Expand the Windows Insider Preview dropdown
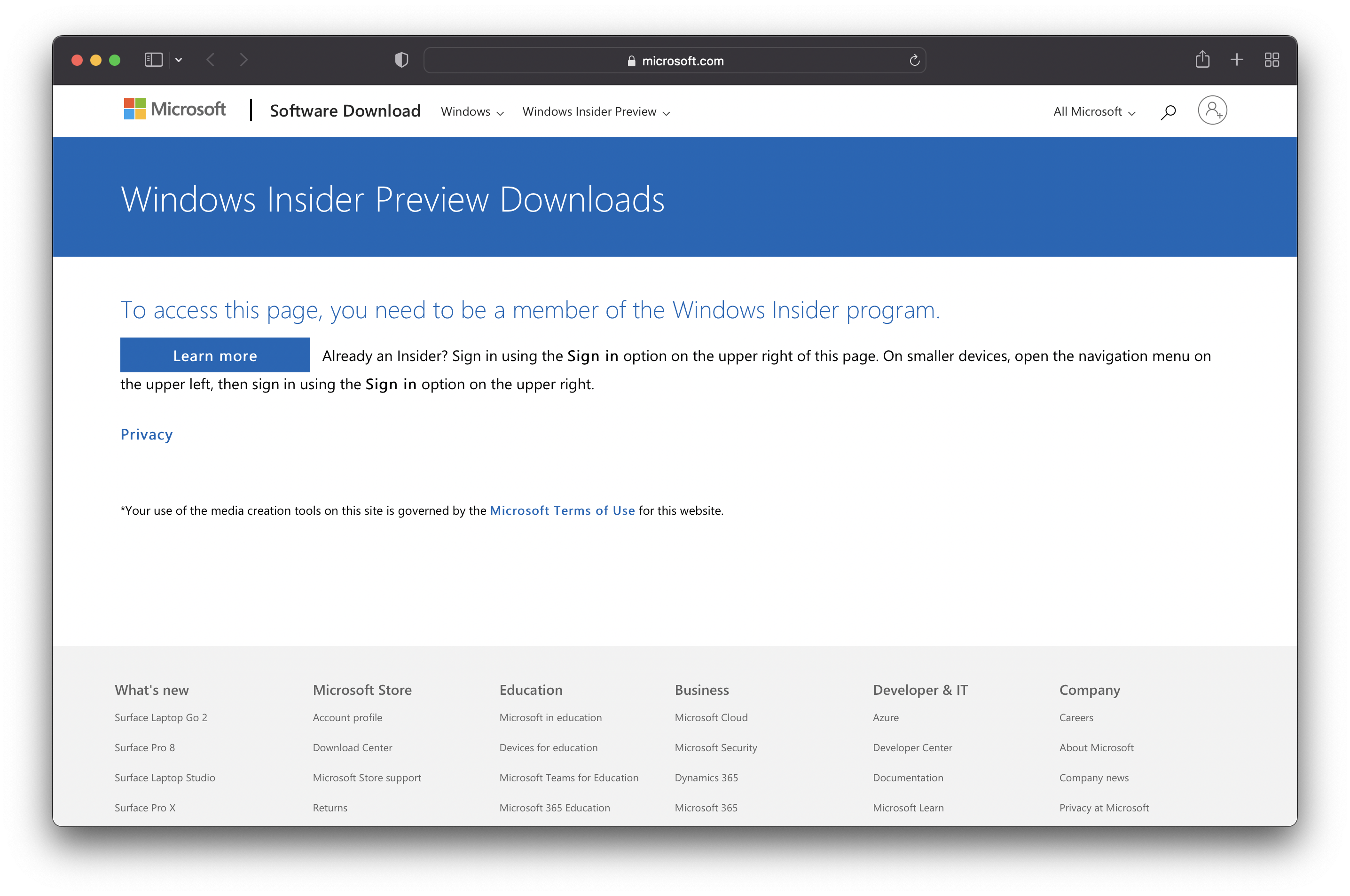This screenshot has width=1350, height=896. point(596,112)
